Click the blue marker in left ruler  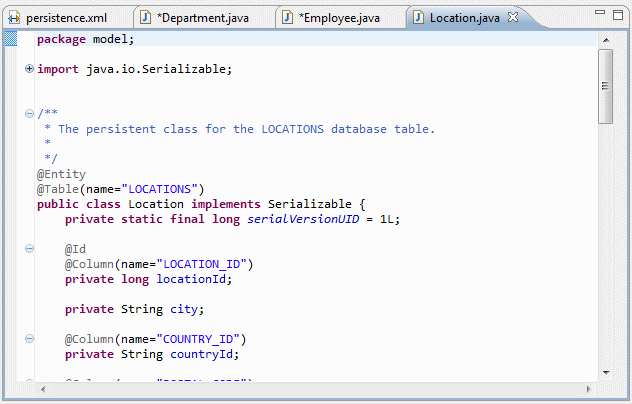(x=11, y=39)
